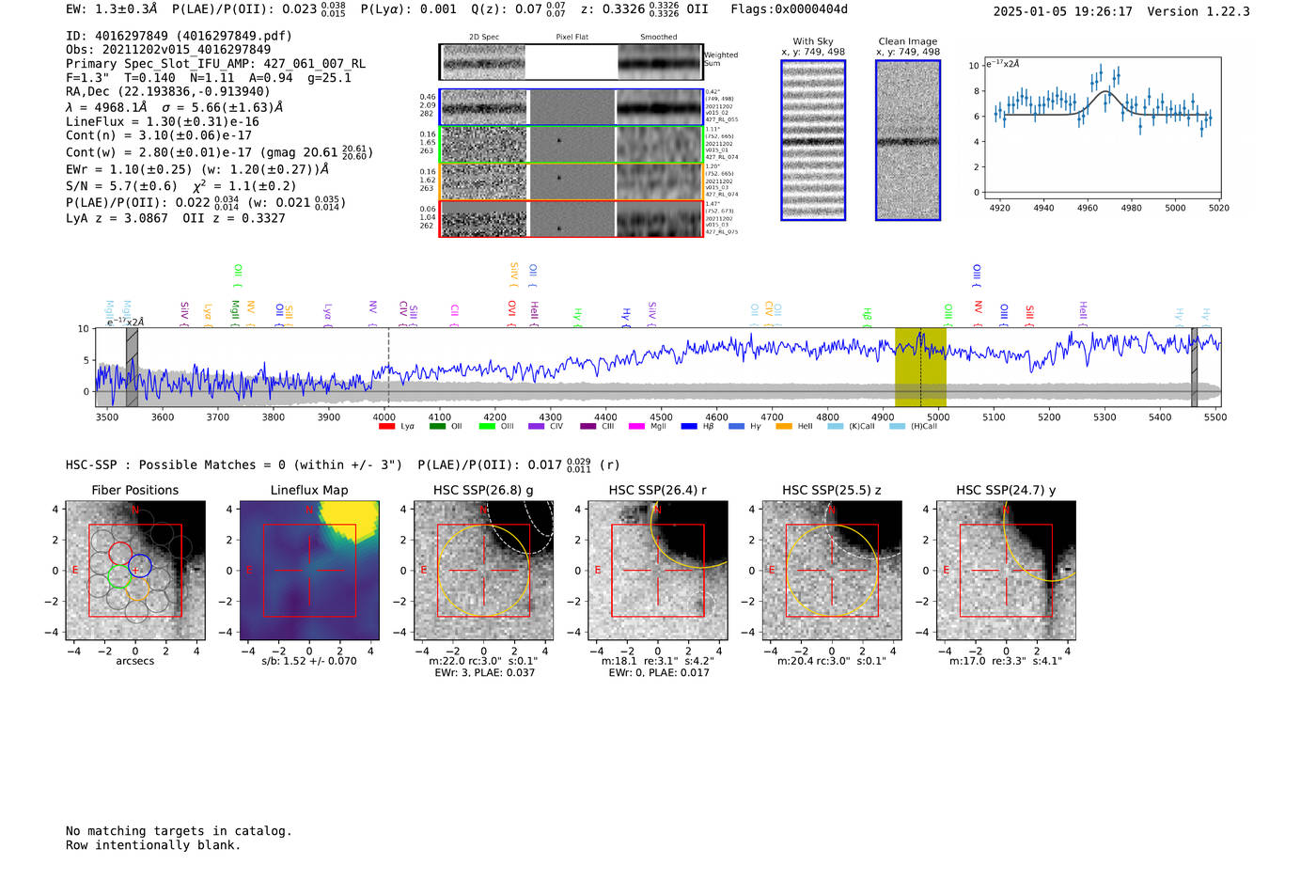Open the Fiber Positions image panel
This screenshot has width=1316, height=896.
pos(135,571)
